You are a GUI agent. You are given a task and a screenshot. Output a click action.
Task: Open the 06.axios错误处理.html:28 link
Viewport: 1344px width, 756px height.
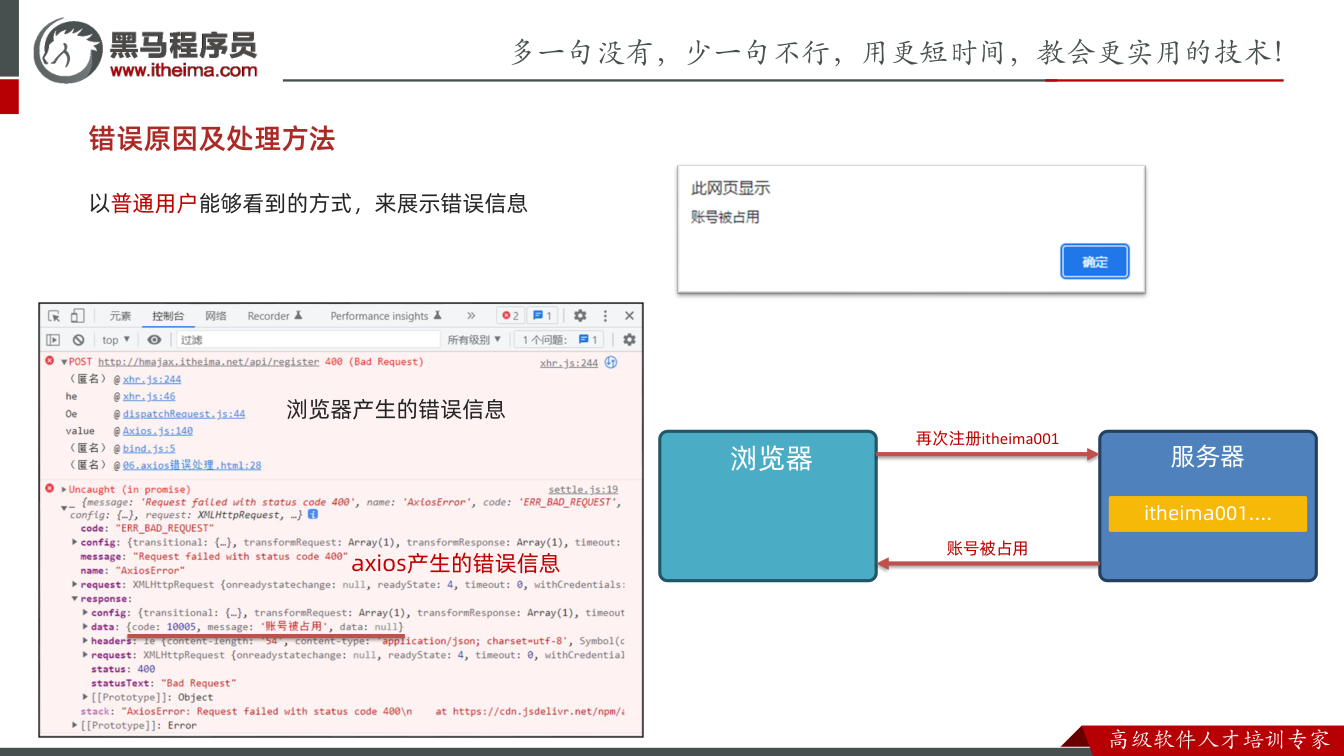click(192, 465)
